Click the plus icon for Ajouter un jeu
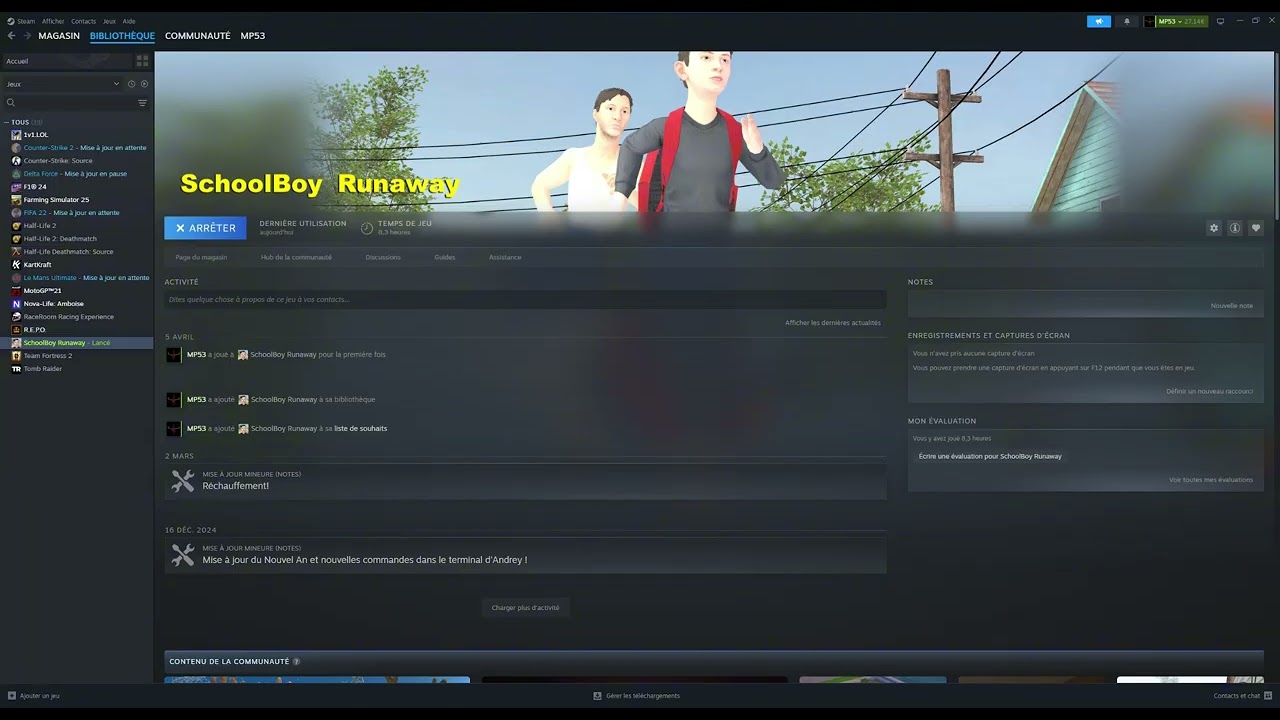Image resolution: width=1280 pixels, height=720 pixels. click(12, 696)
